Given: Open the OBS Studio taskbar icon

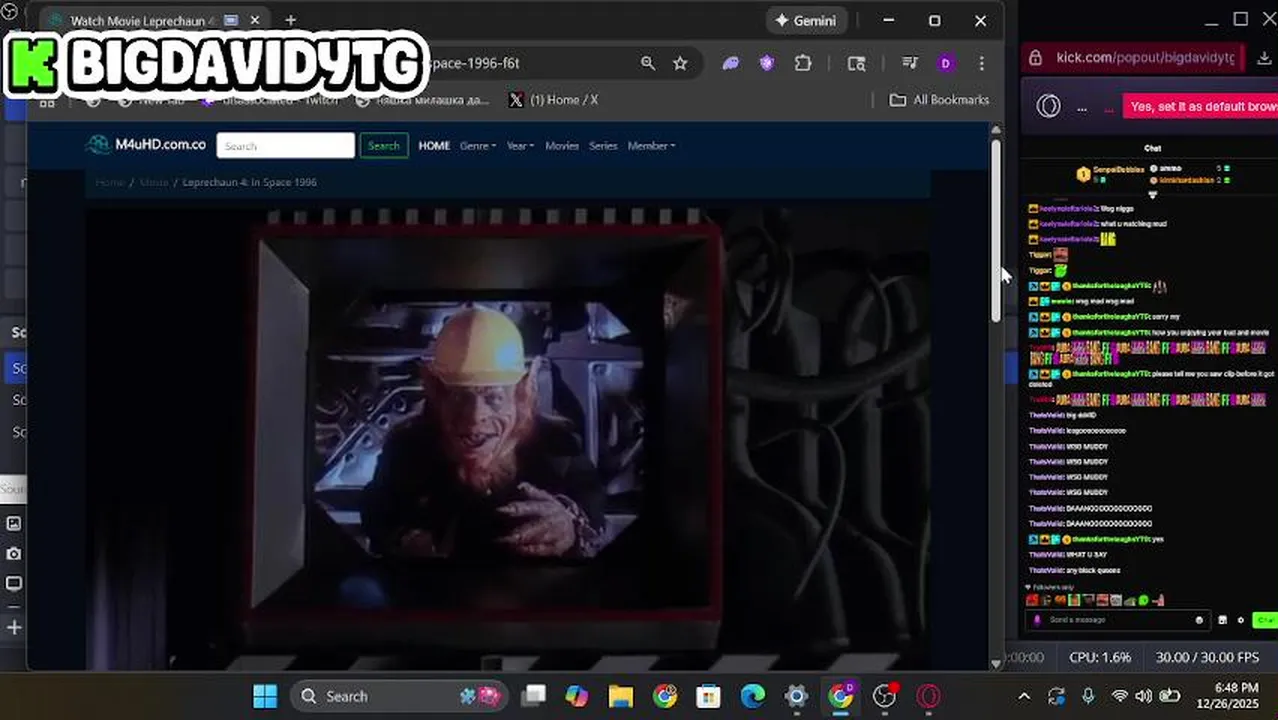Looking at the screenshot, I should pos(884,696).
